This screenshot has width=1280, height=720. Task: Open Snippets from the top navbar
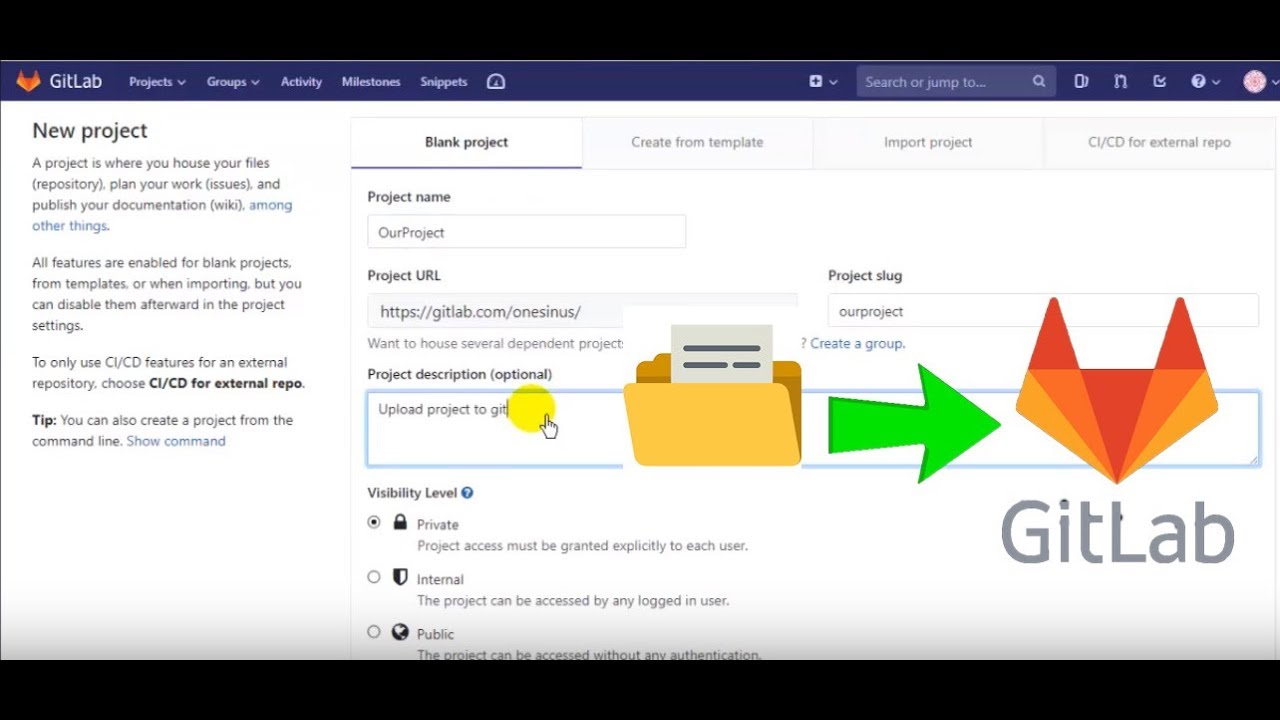click(444, 82)
